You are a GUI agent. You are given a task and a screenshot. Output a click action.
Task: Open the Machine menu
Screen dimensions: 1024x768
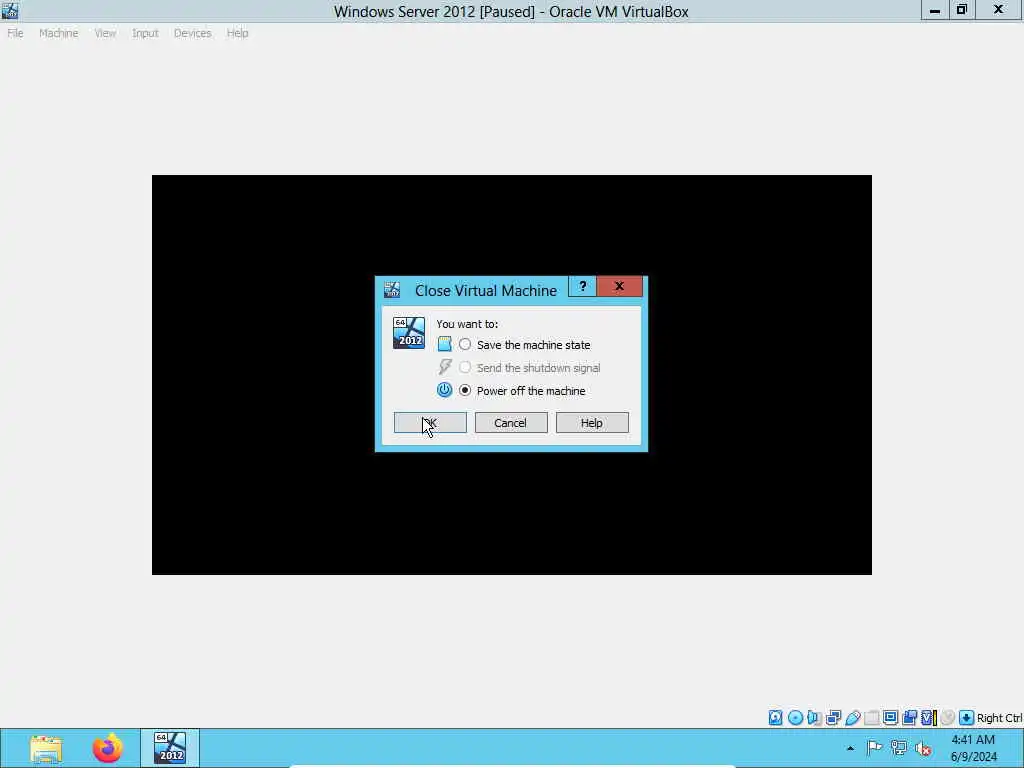(58, 33)
